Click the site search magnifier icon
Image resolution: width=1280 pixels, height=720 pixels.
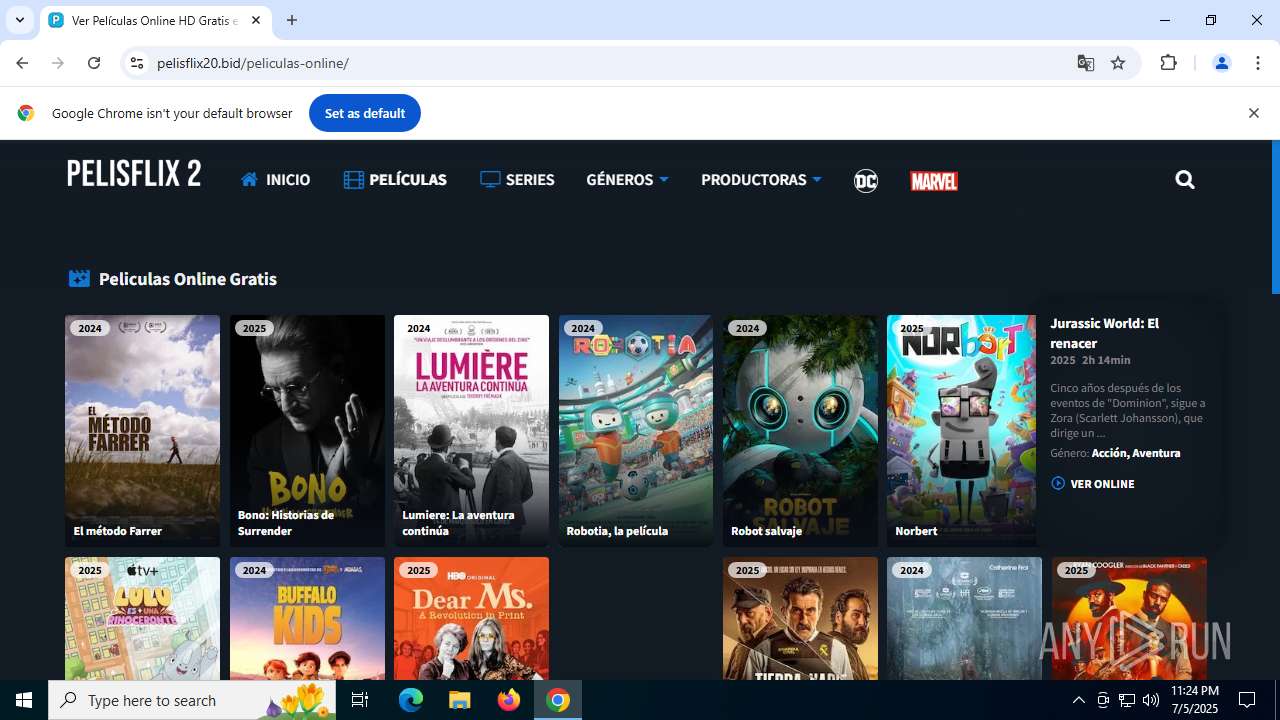pos(1185,180)
